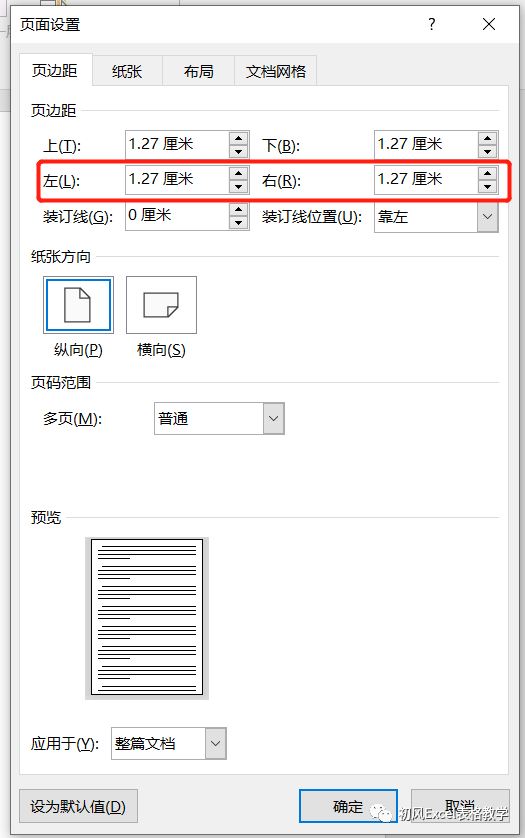This screenshot has height=838, width=525.
Task: Click the 下 bottom margin input field
Action: [x=426, y=145]
